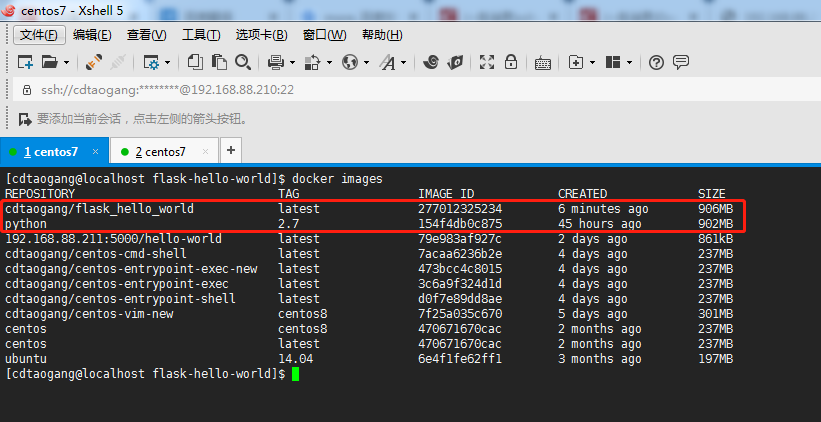Click the Paste clipboard icon
Screen dimensions: 821x422
click(x=219, y=62)
